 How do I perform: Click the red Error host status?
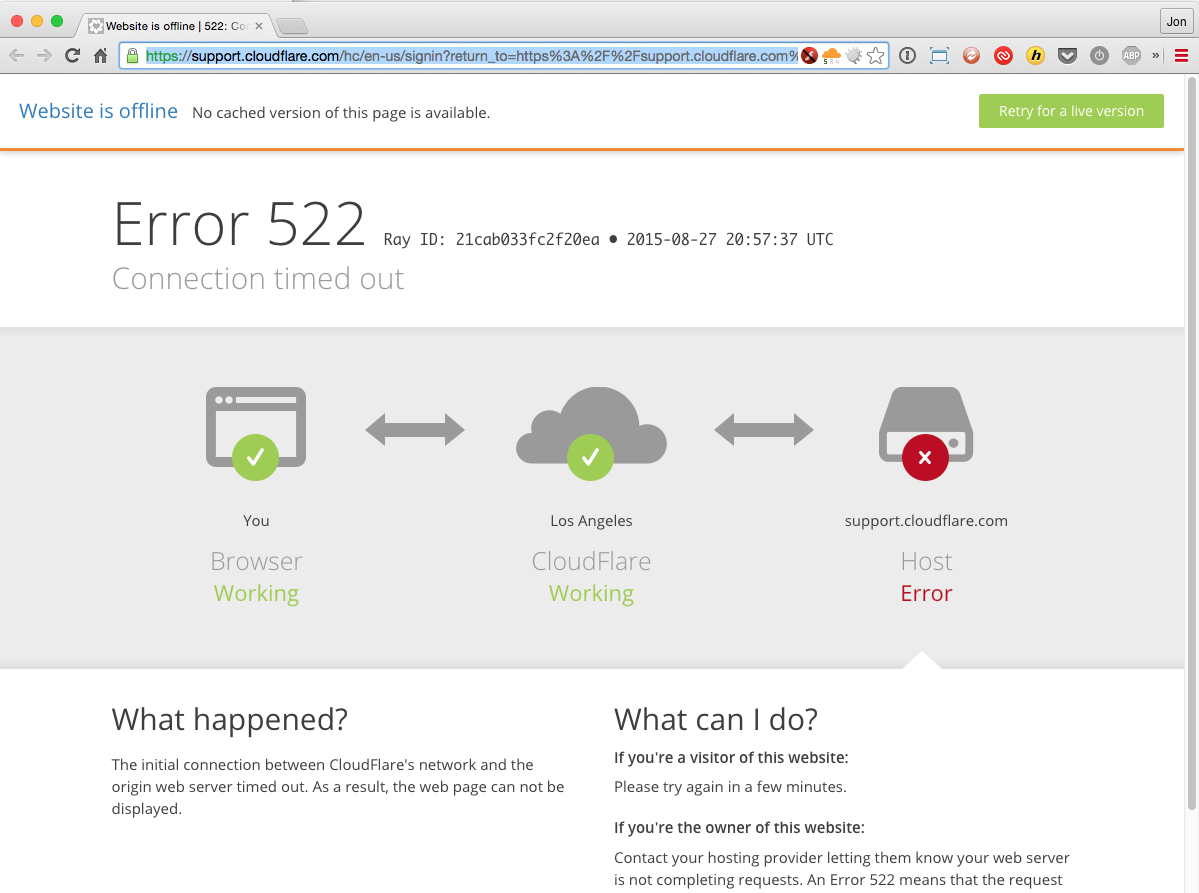[926, 593]
